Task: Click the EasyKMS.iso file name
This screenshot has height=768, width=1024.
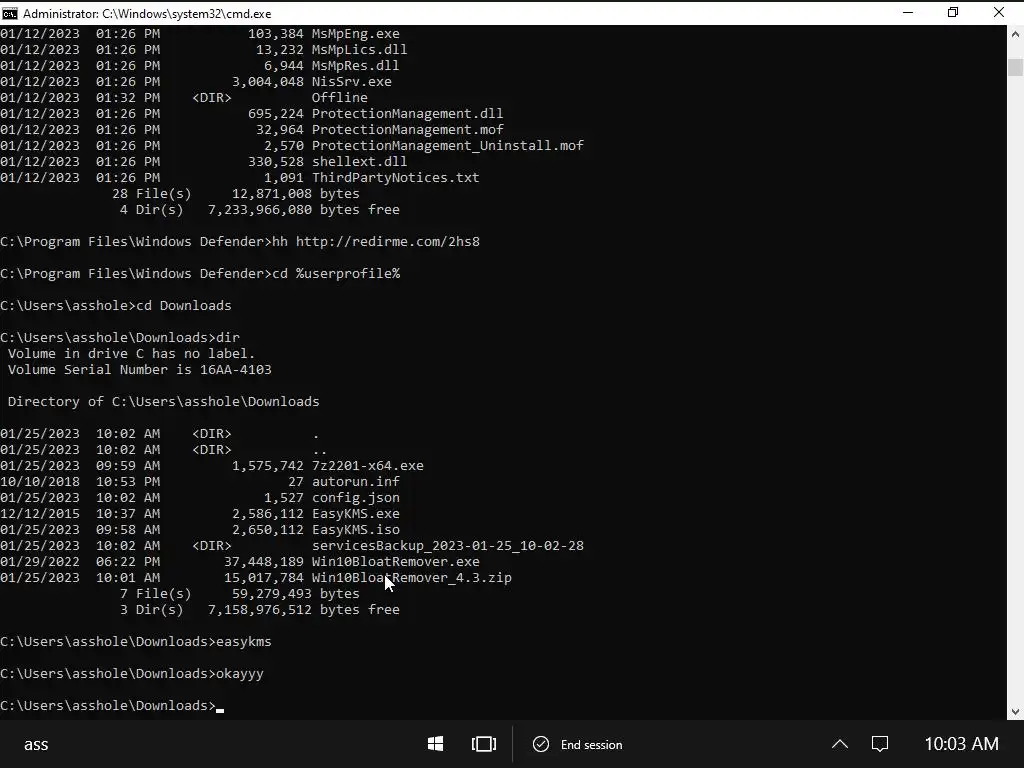Action: 355,530
